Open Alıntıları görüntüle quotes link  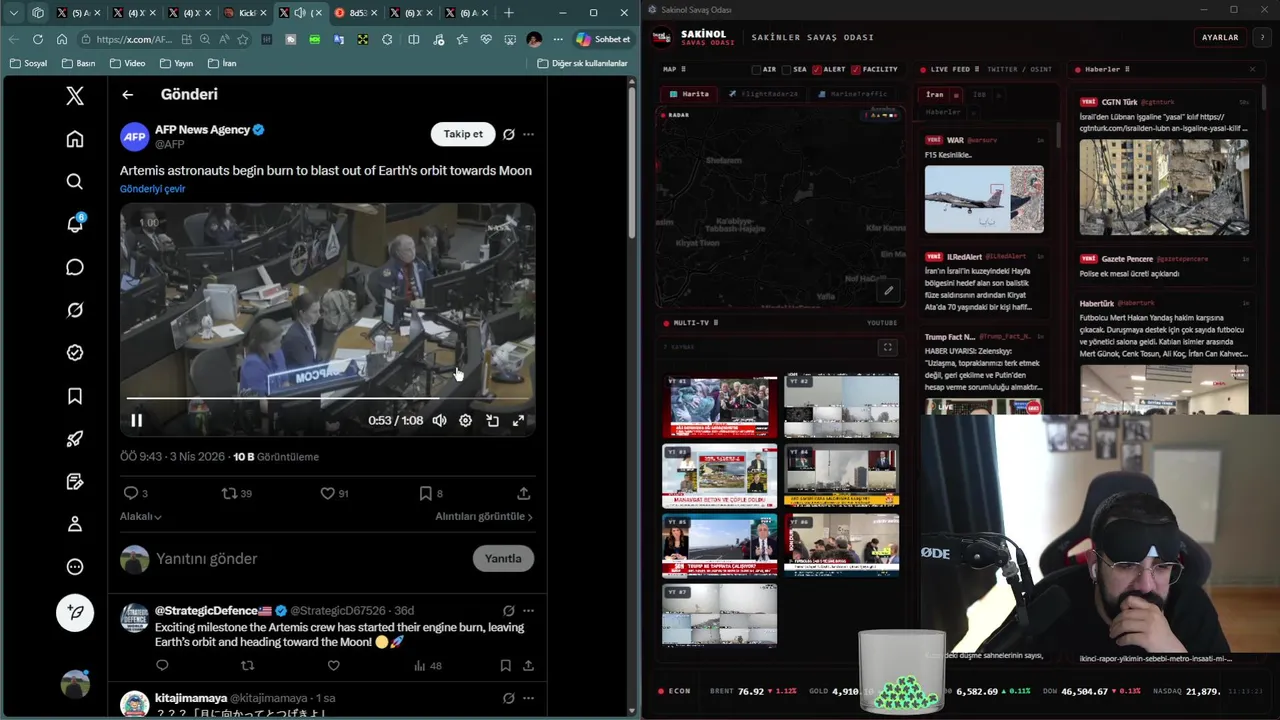(x=484, y=516)
